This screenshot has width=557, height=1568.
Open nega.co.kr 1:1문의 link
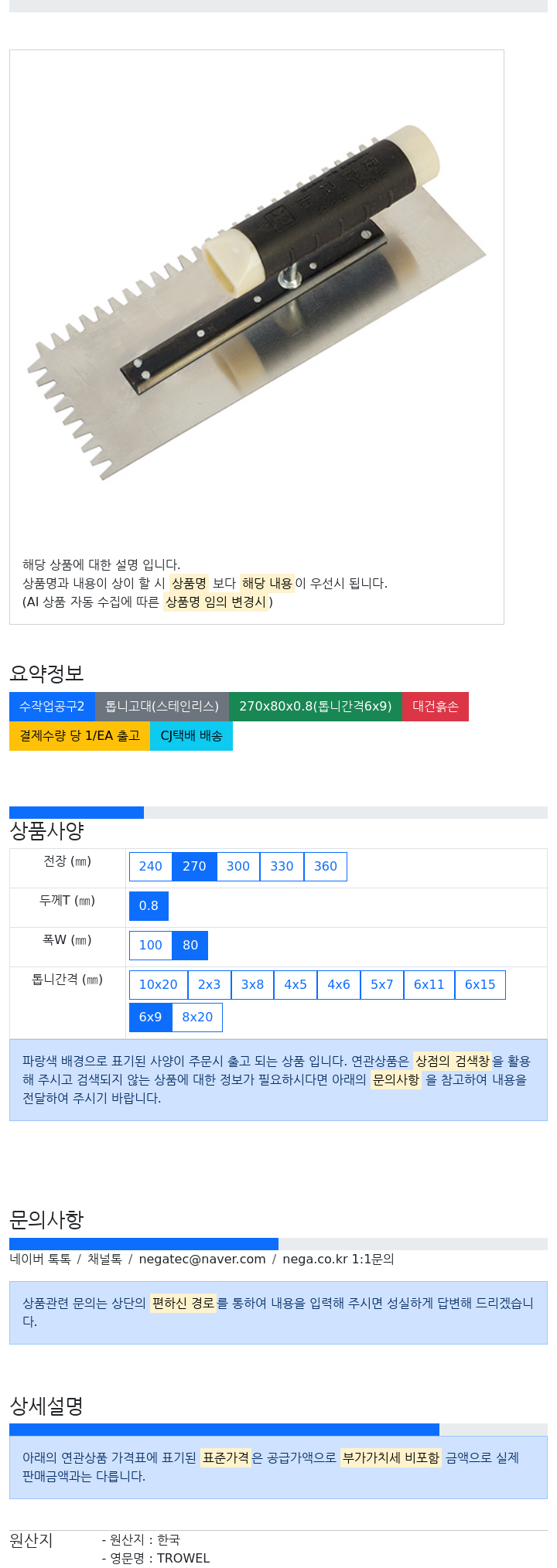point(338,1260)
